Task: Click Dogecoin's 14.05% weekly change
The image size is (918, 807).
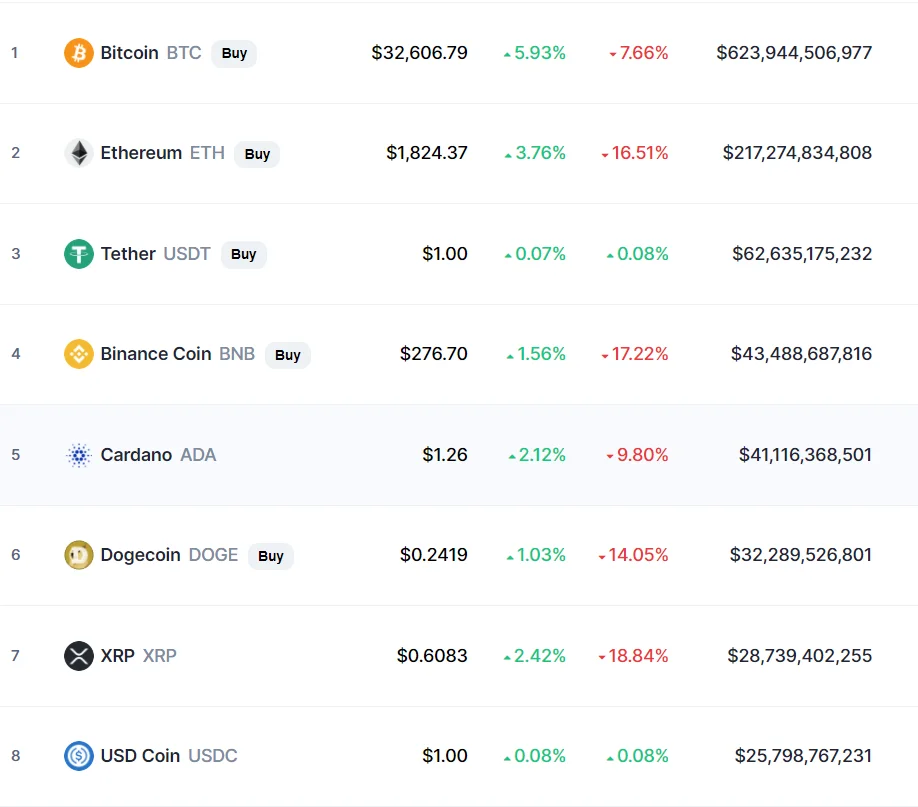Action: pos(633,555)
